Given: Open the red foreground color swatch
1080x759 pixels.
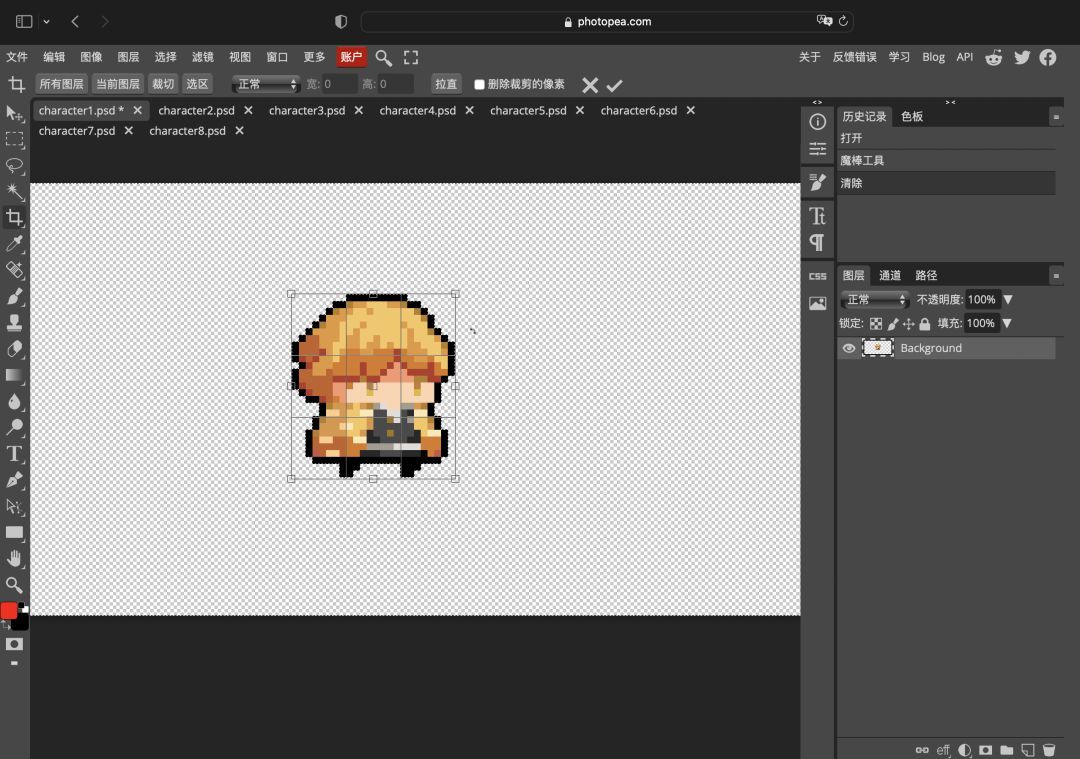Looking at the screenshot, I should (9, 610).
